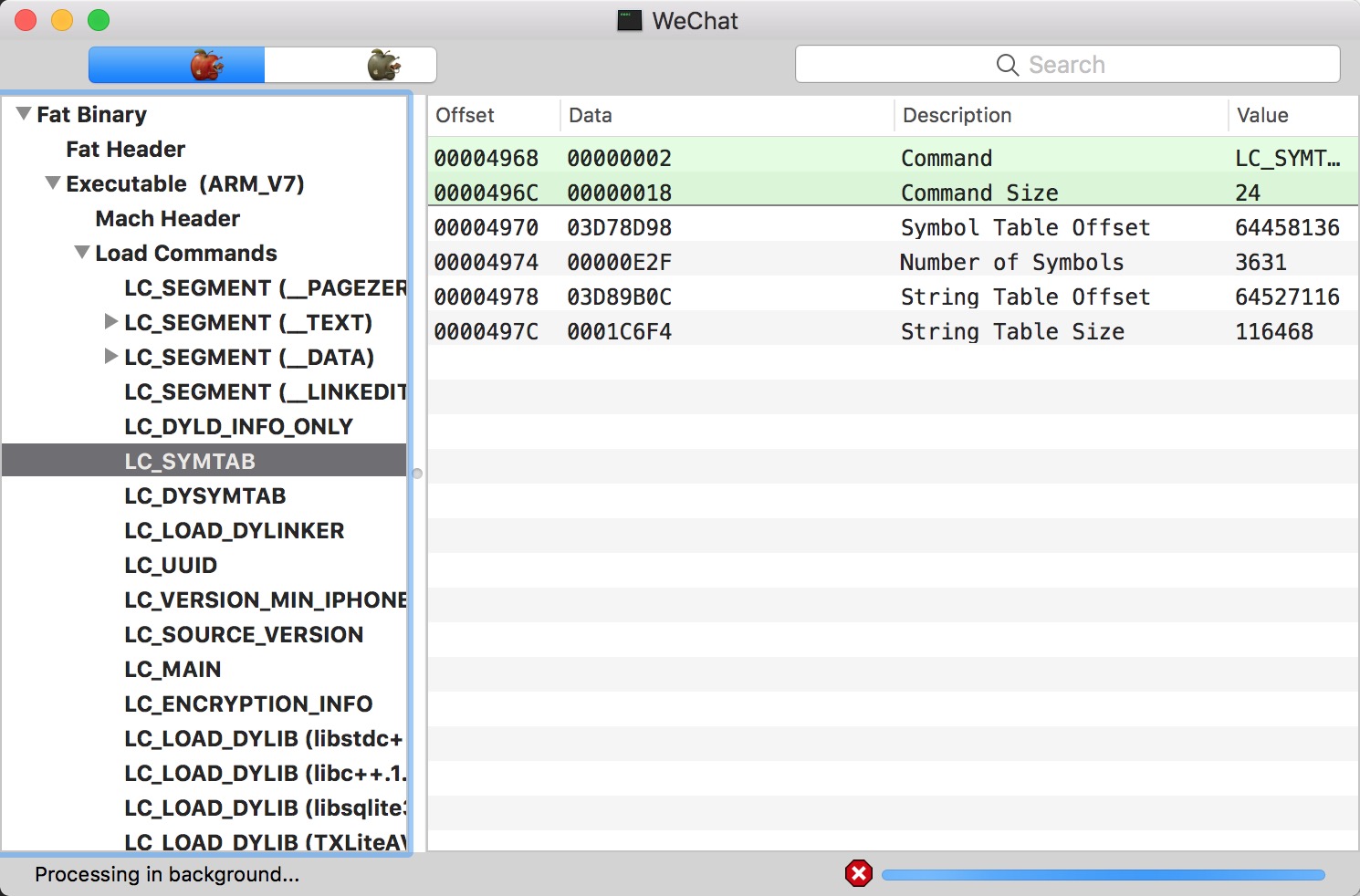Select offset cell 0000497C
1360x896 pixels.
[x=486, y=331]
